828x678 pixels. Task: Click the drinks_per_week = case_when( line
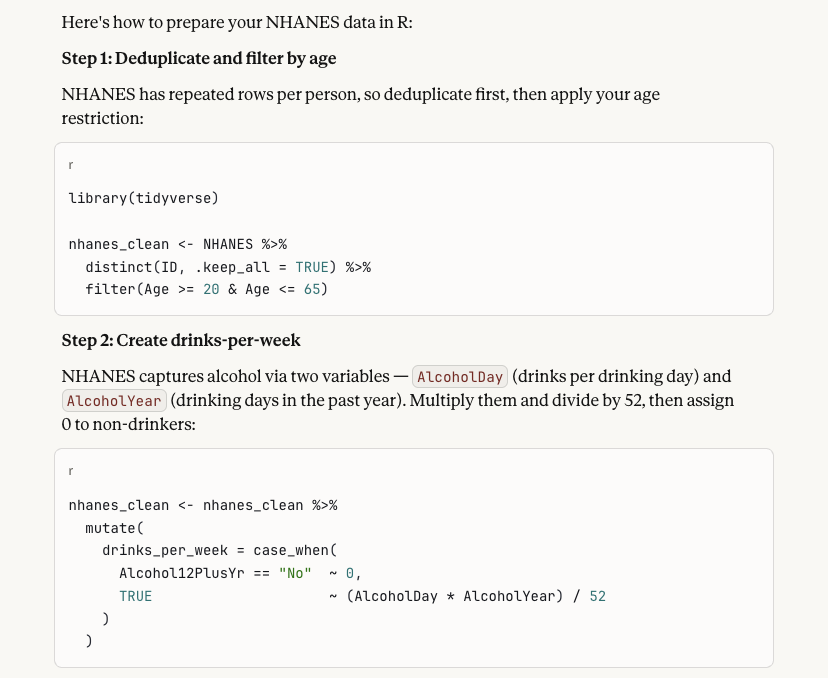point(219,550)
